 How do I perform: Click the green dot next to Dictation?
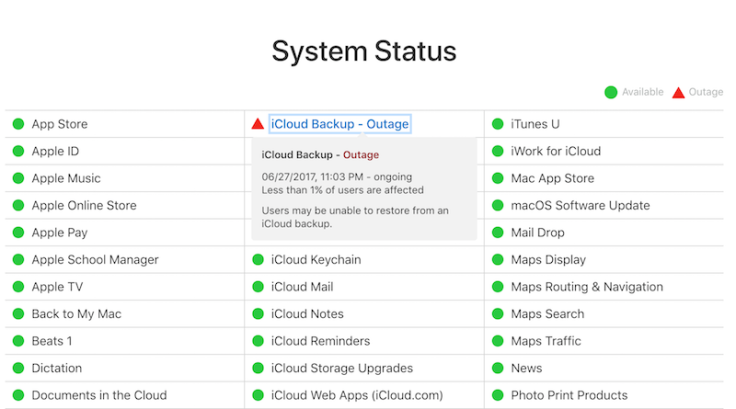[18, 368]
